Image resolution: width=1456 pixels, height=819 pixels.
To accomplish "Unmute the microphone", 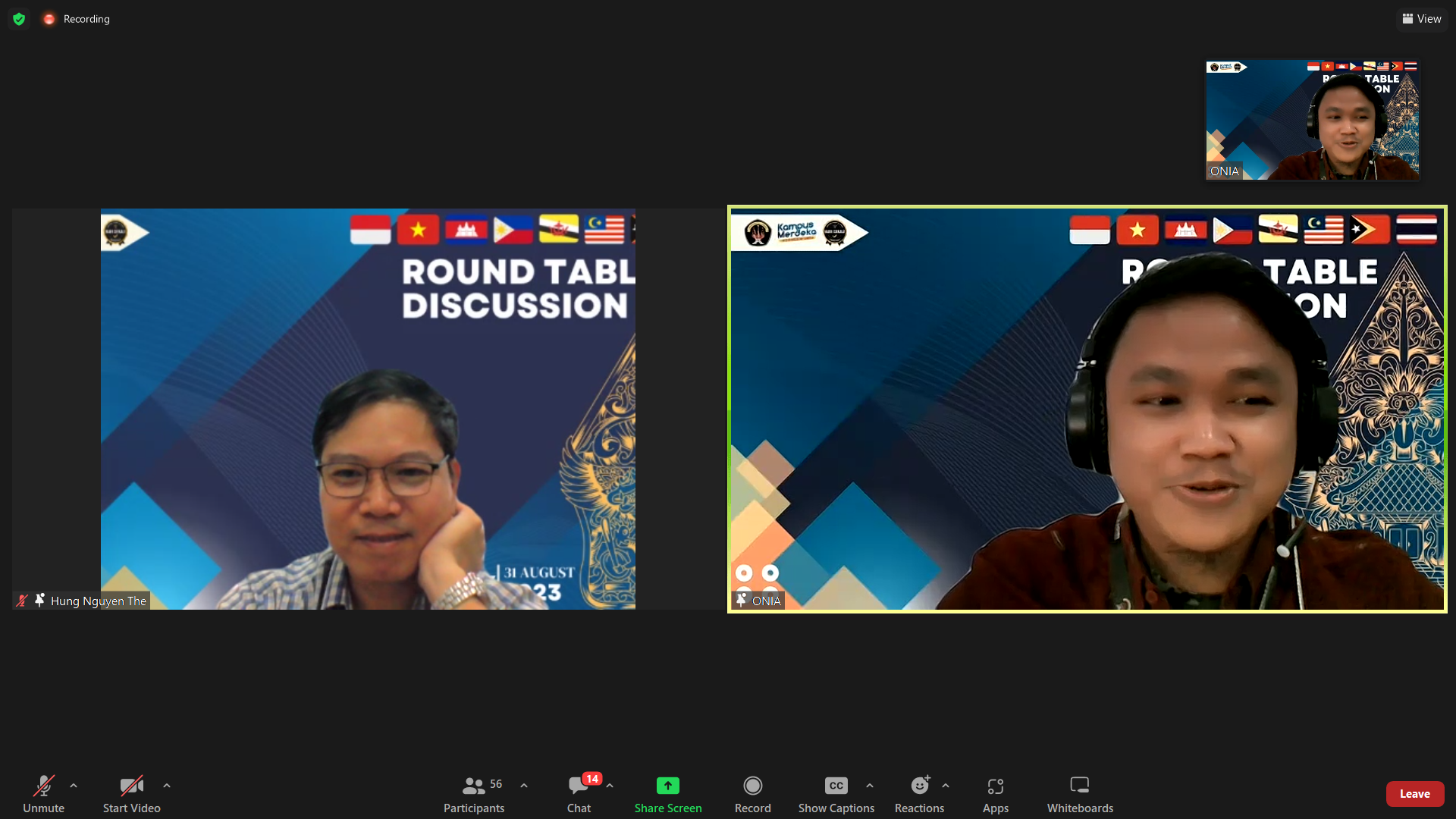I will 43,792.
